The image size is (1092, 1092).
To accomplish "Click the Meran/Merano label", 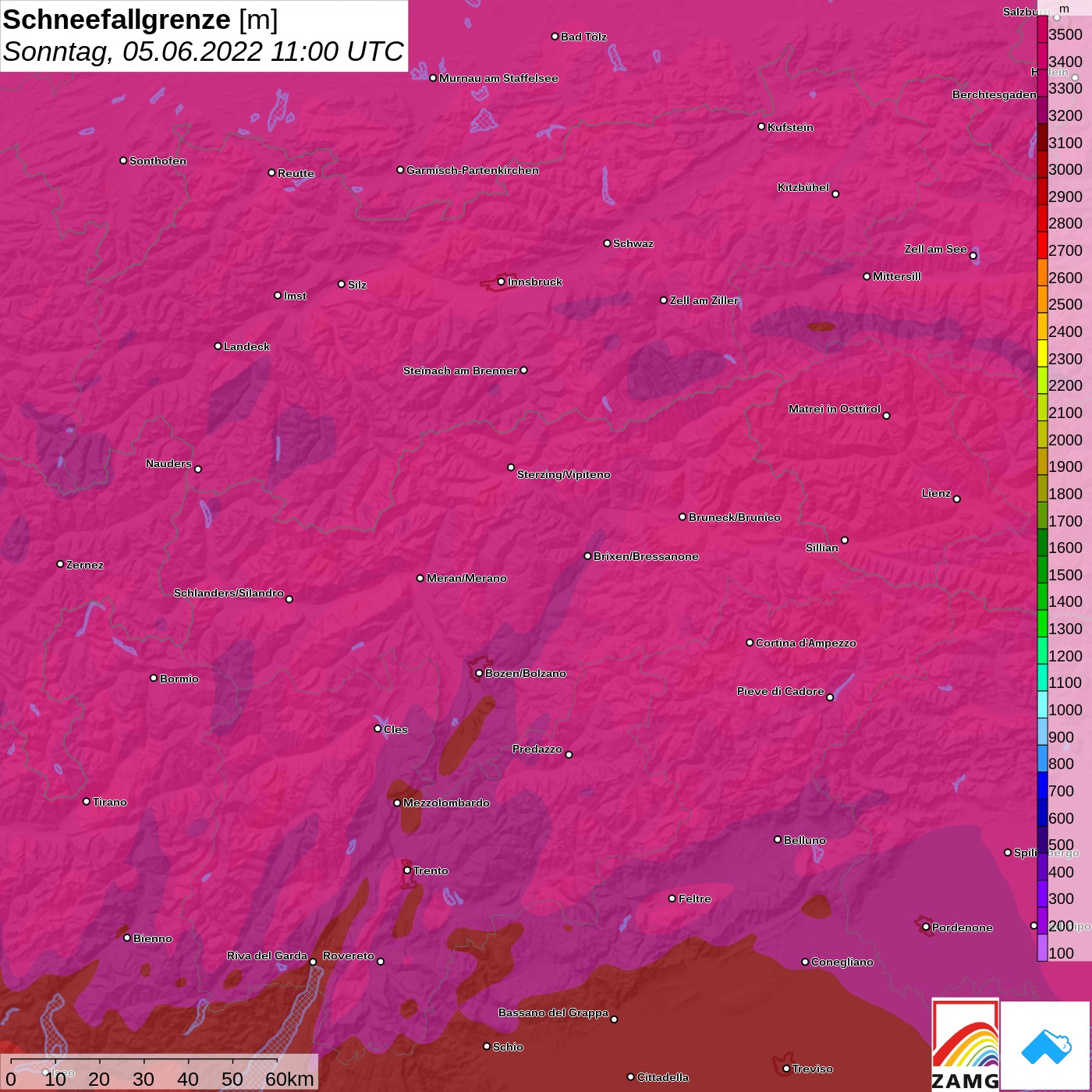I will point(466,578).
